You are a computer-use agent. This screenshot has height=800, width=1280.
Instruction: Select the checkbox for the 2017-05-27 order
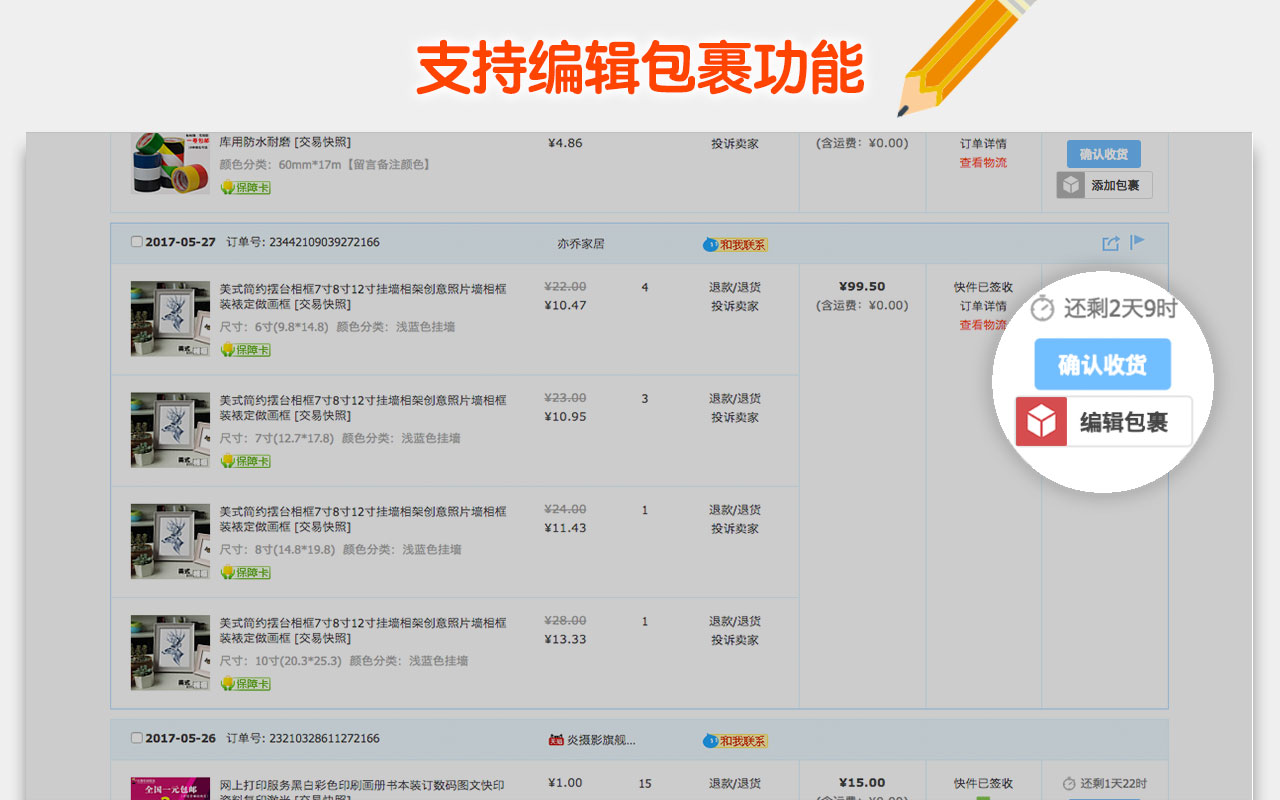click(136, 240)
